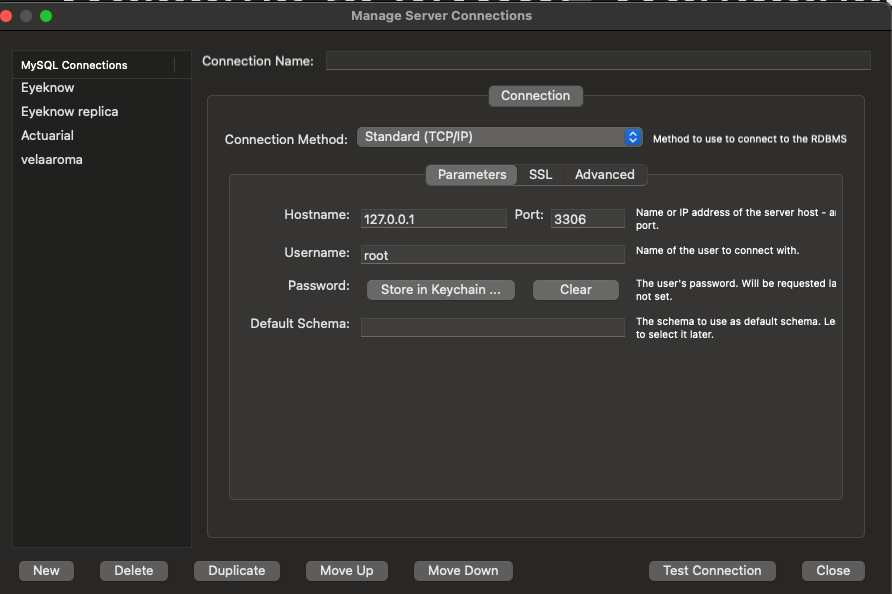Switch to the Parameters tab

coord(472,174)
